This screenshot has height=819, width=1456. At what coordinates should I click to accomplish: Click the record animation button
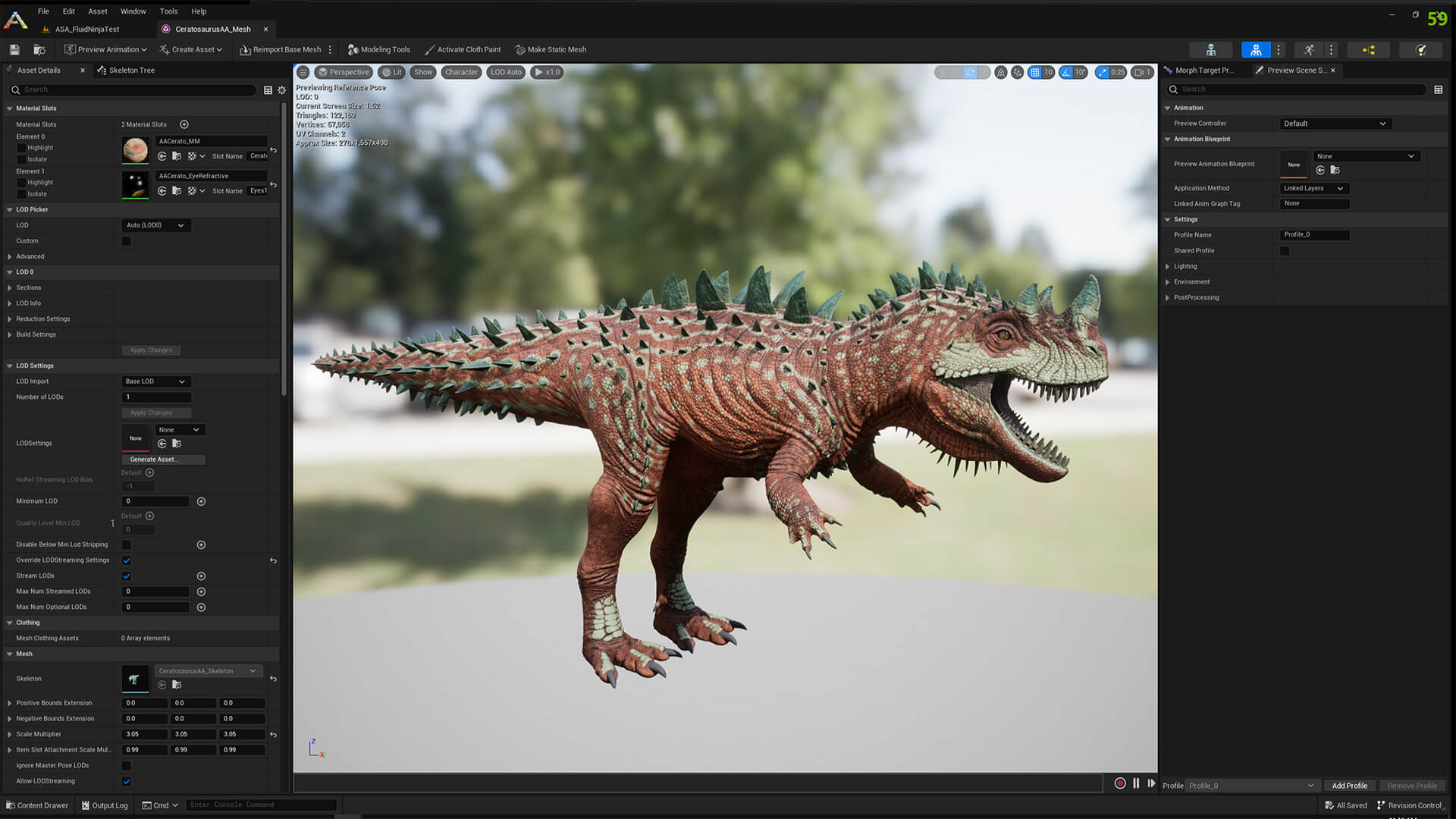[x=1119, y=784]
